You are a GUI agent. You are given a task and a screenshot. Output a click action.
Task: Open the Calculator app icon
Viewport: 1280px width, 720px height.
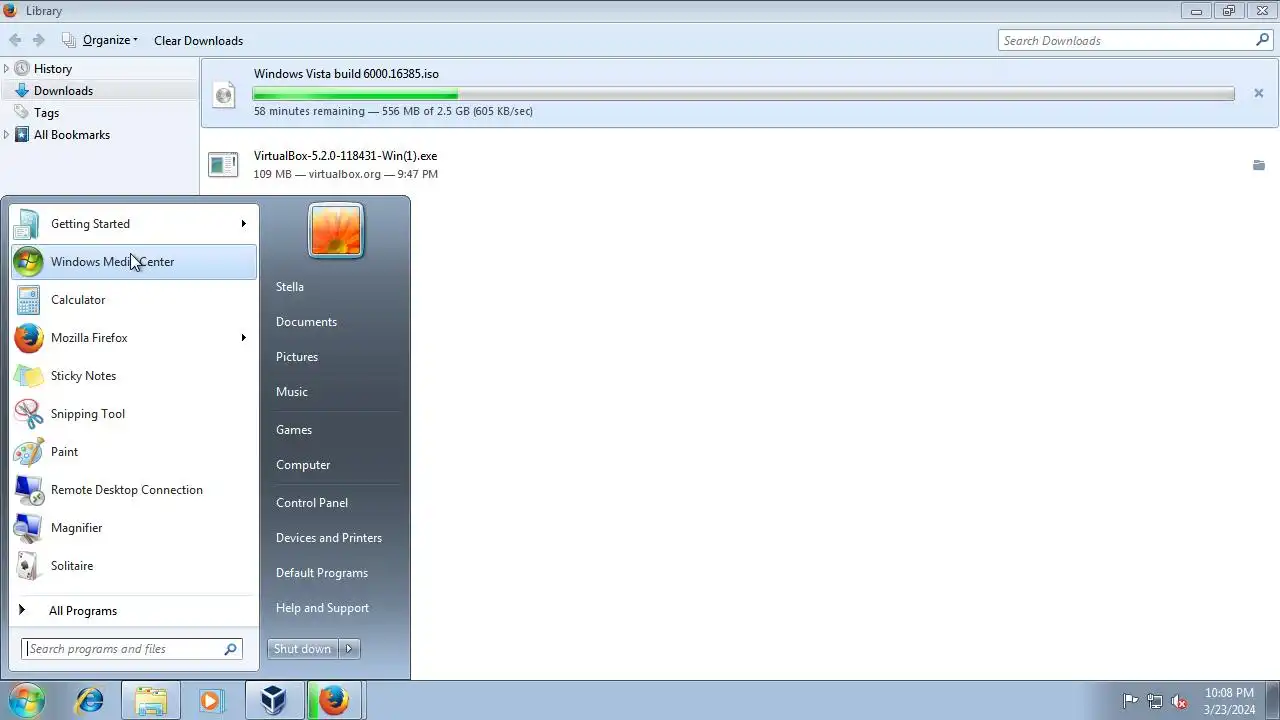coord(28,300)
